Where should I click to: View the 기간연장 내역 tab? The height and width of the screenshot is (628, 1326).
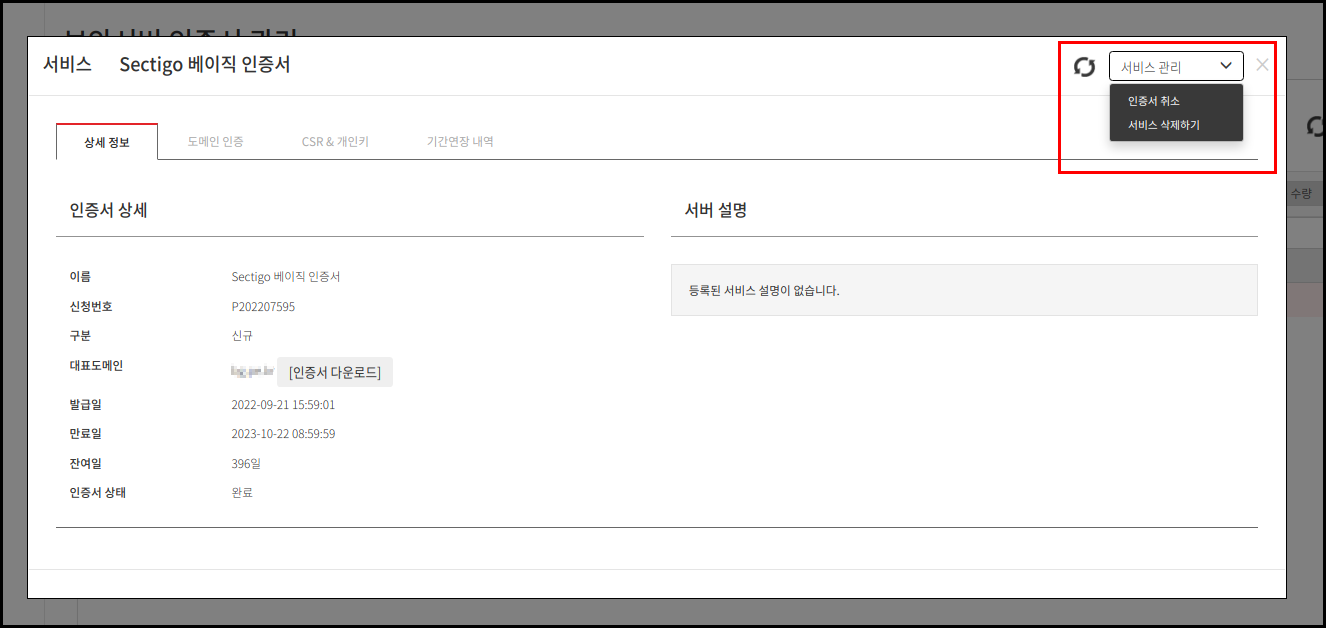460,142
